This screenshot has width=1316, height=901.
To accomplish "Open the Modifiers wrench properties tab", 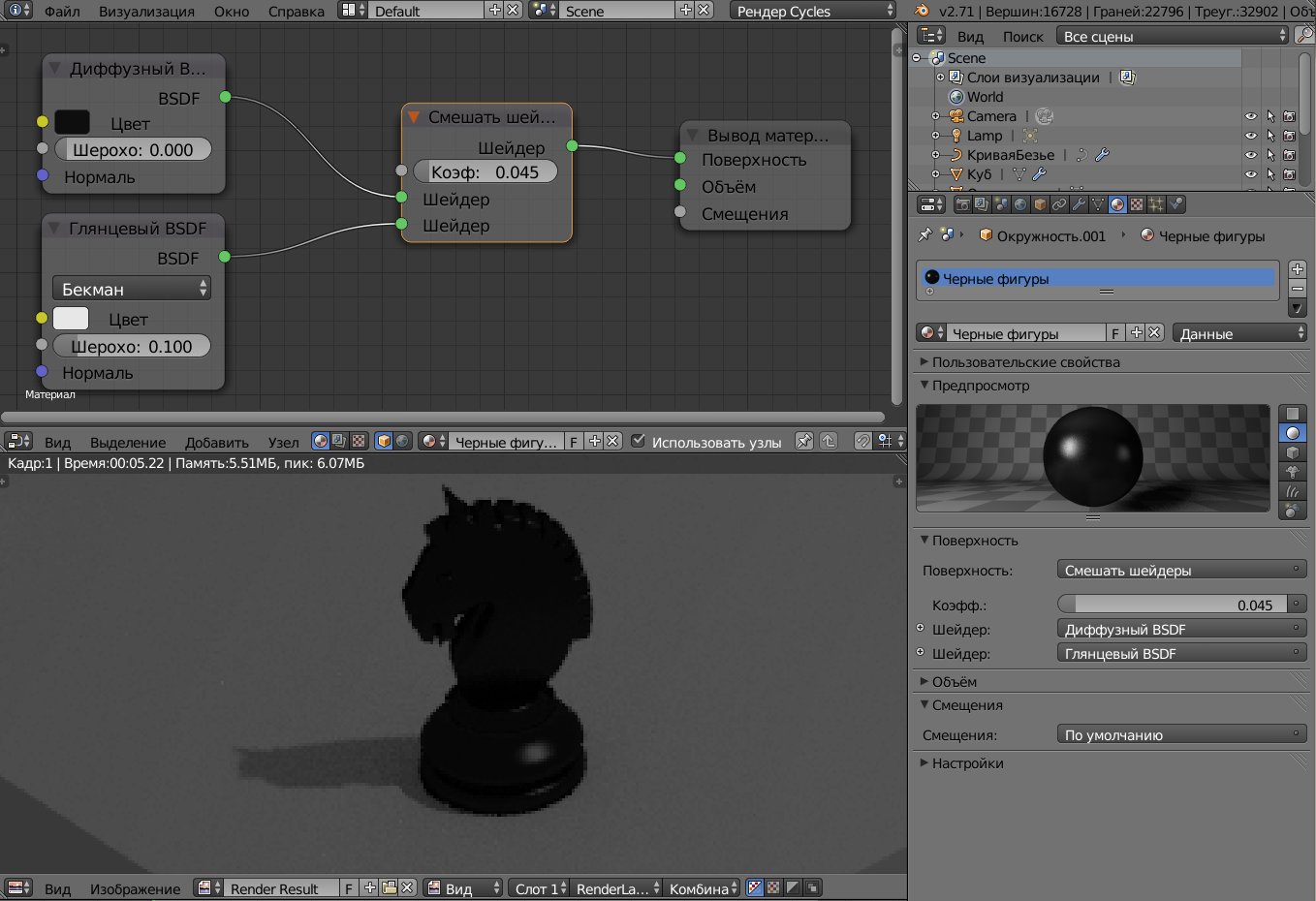I will pos(1079,204).
